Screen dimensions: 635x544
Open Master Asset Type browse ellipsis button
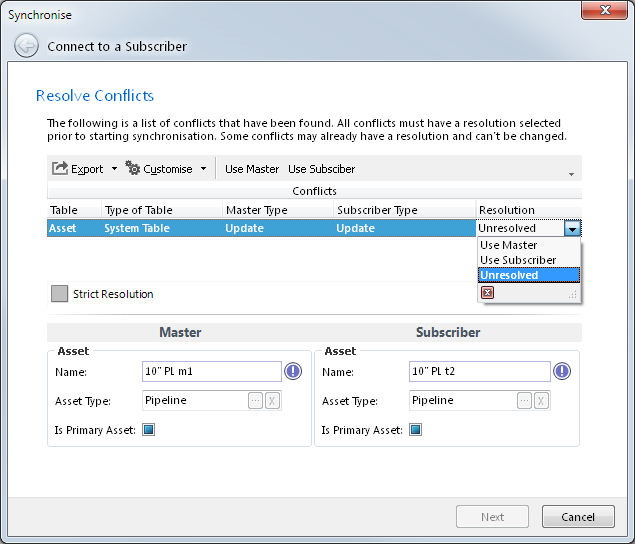pos(256,400)
